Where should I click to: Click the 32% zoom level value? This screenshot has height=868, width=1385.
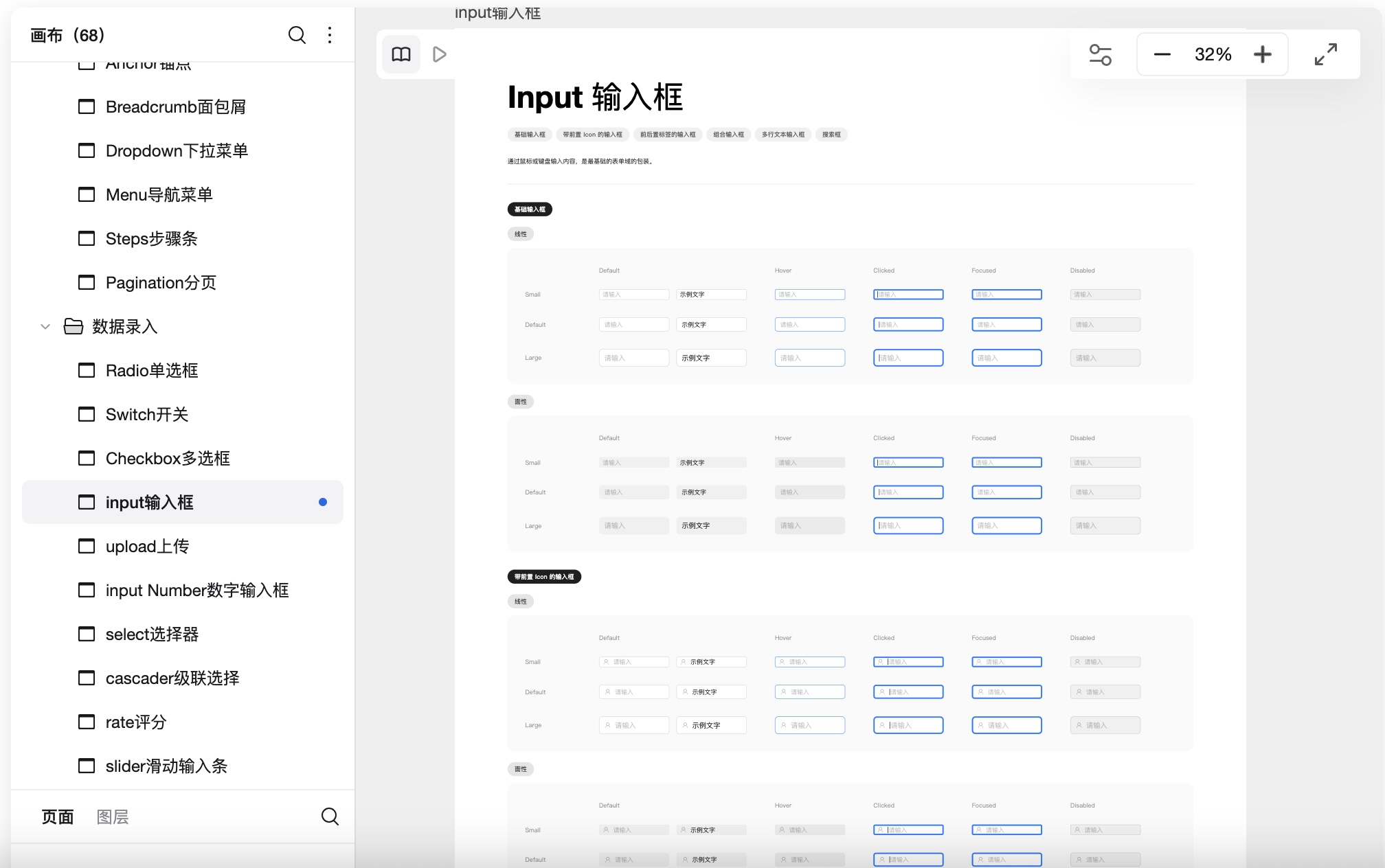click(1213, 54)
